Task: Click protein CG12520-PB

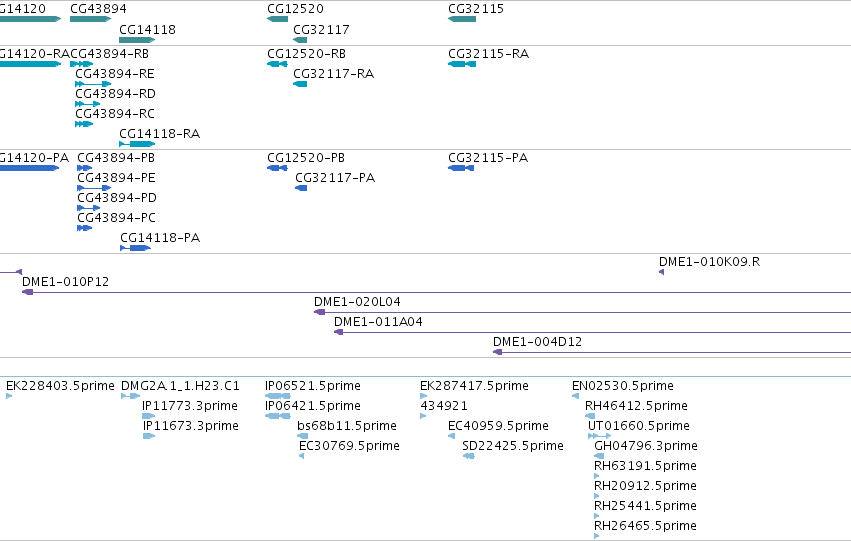Action: [x=277, y=168]
